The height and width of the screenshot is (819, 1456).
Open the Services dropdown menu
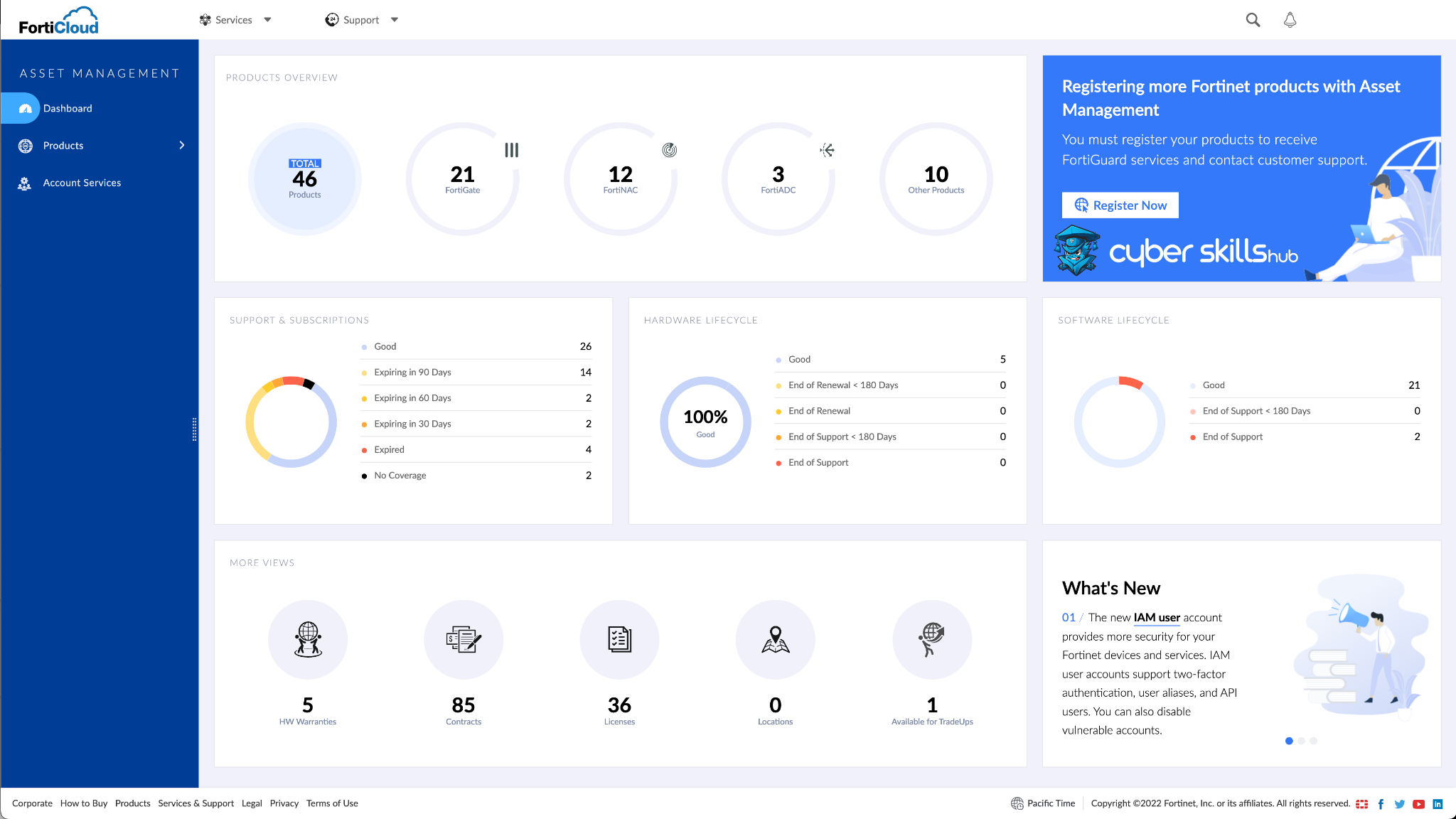tap(235, 19)
